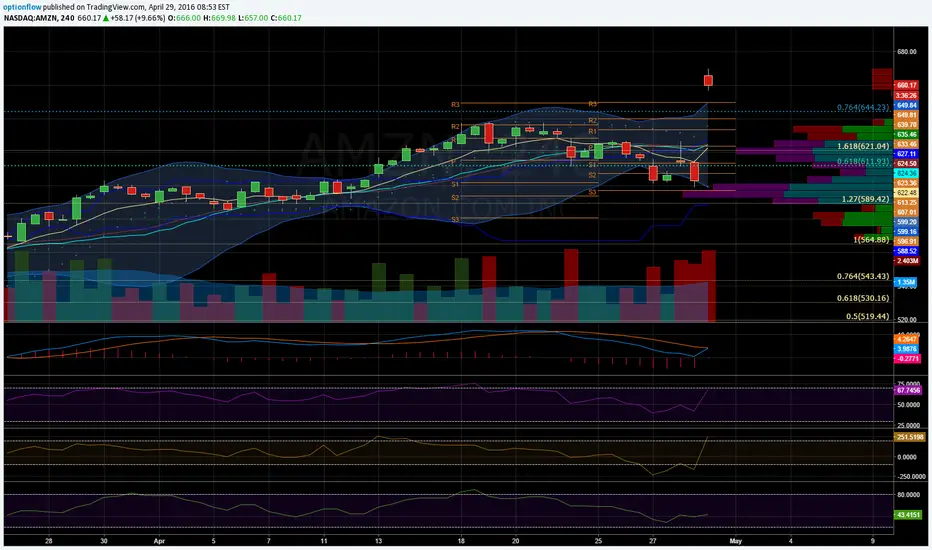Viewport: 932px width, 550px height.
Task: Click the Apr label on date axis
Action: coord(159,541)
